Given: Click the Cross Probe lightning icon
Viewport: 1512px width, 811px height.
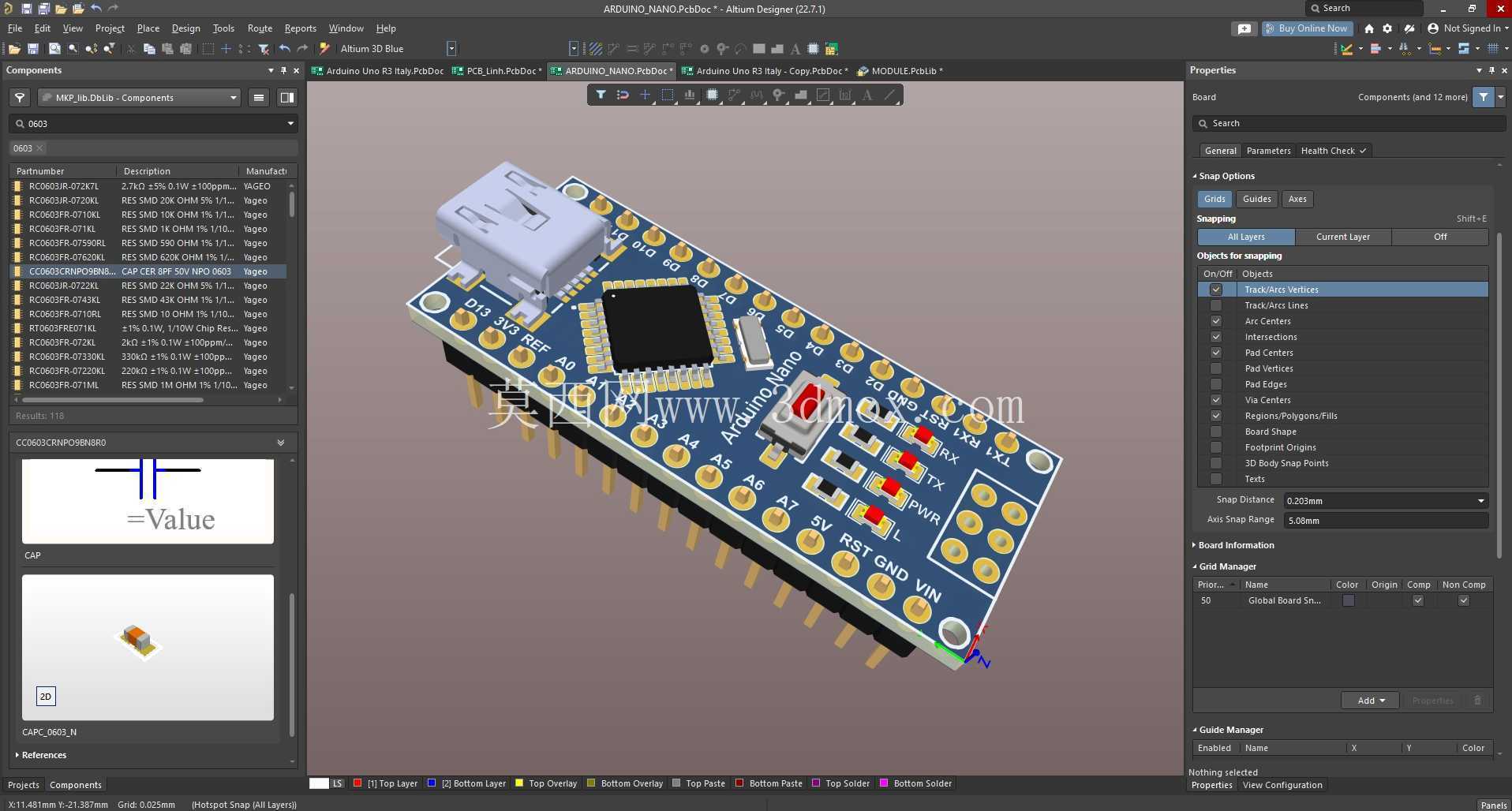Looking at the screenshot, I should pos(324,49).
